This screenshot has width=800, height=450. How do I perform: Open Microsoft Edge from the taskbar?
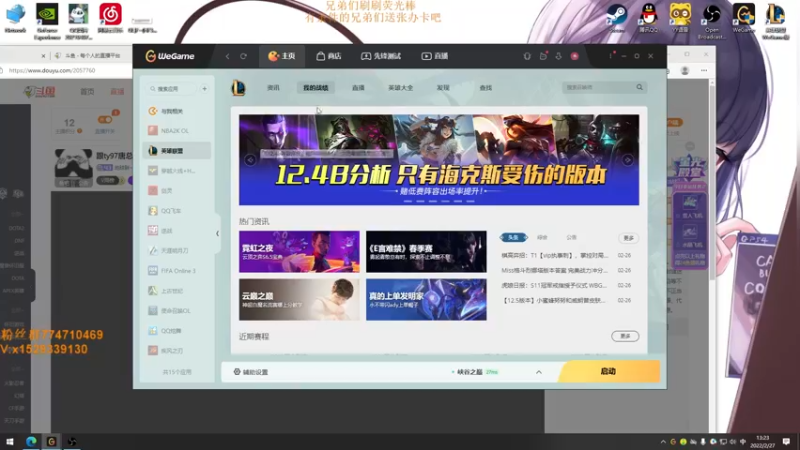31,441
